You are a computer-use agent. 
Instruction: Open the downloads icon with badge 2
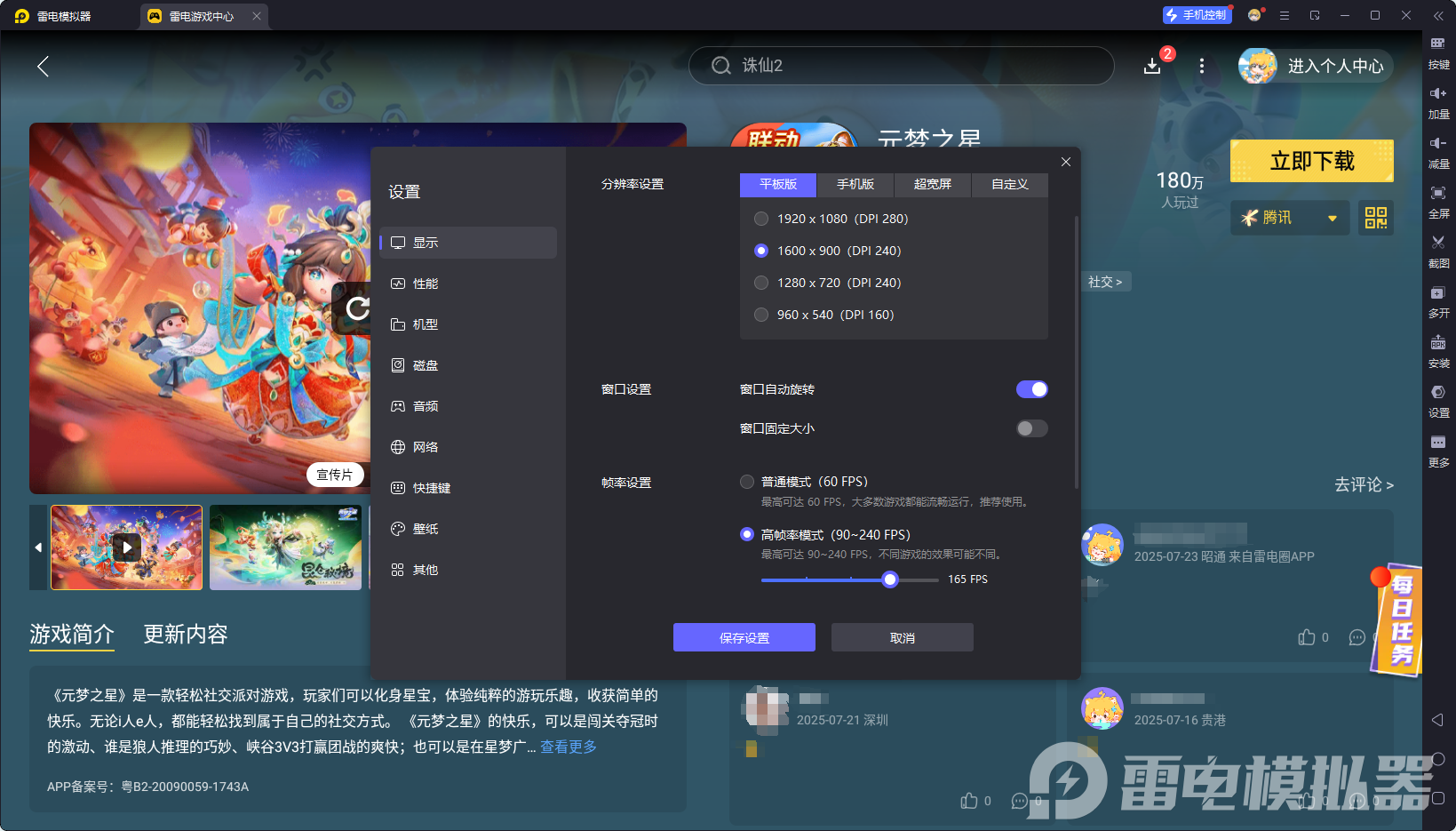click(x=1152, y=66)
